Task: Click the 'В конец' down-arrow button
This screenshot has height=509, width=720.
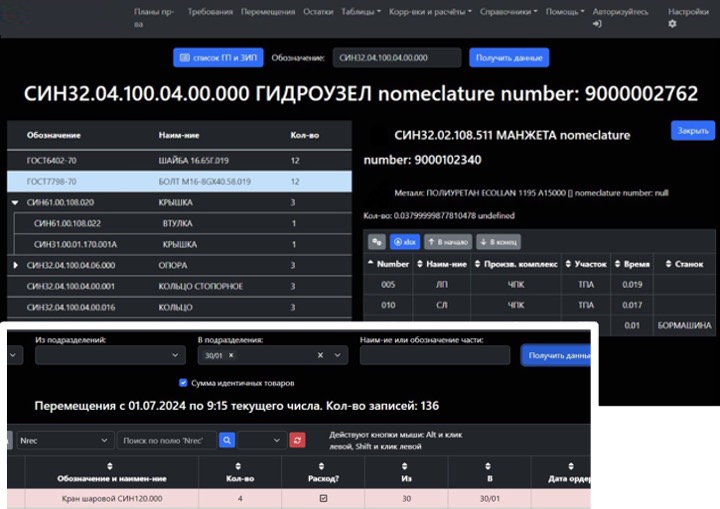Action: (497, 241)
